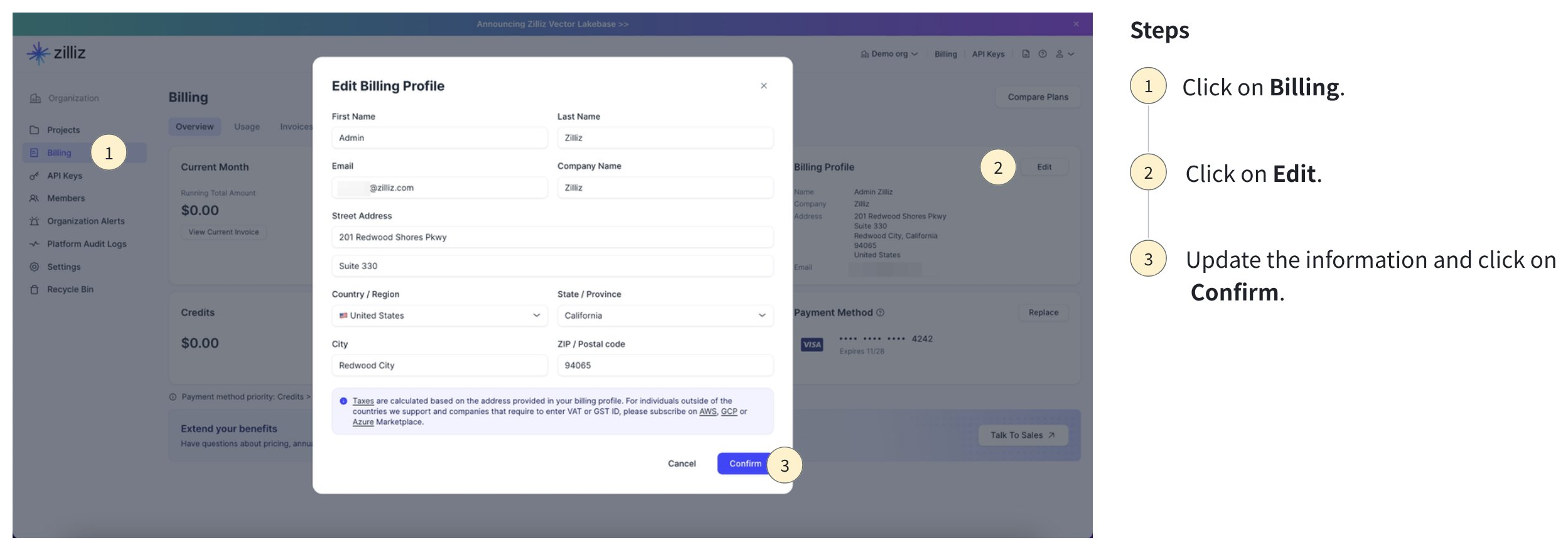1568x552 pixels.
Task: Click the Last Name input field
Action: tap(665, 138)
